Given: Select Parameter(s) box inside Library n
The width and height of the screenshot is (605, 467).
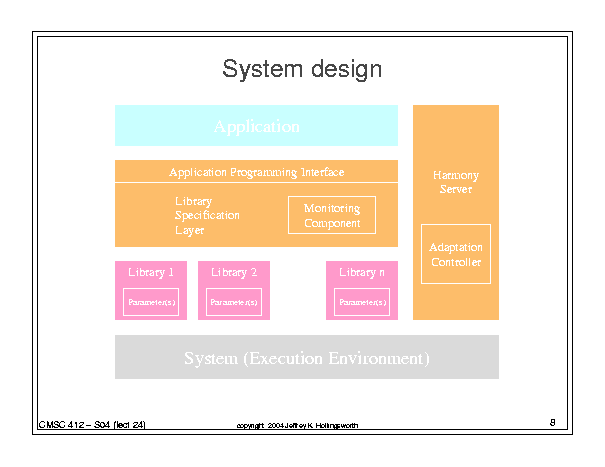Looking at the screenshot, I should pyautogui.click(x=362, y=302).
